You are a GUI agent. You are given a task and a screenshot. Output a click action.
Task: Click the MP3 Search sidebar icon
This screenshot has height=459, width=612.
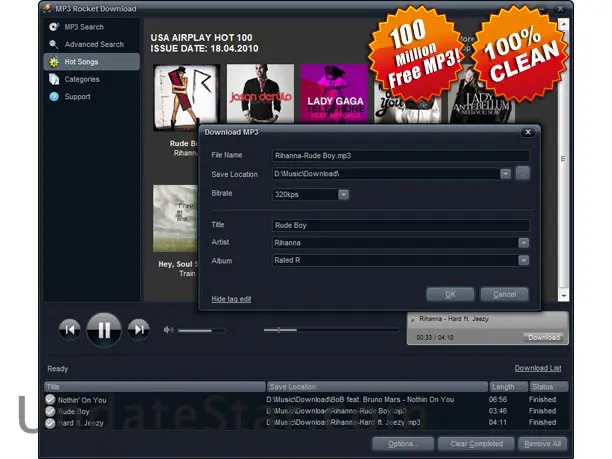54,27
